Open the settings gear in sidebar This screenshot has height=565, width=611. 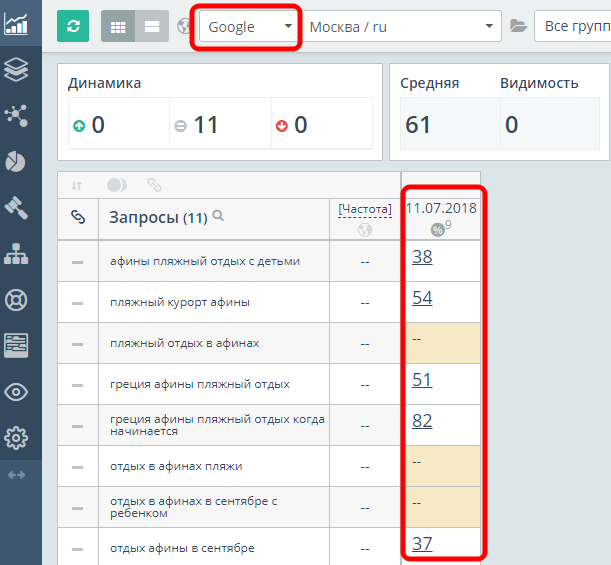16,437
